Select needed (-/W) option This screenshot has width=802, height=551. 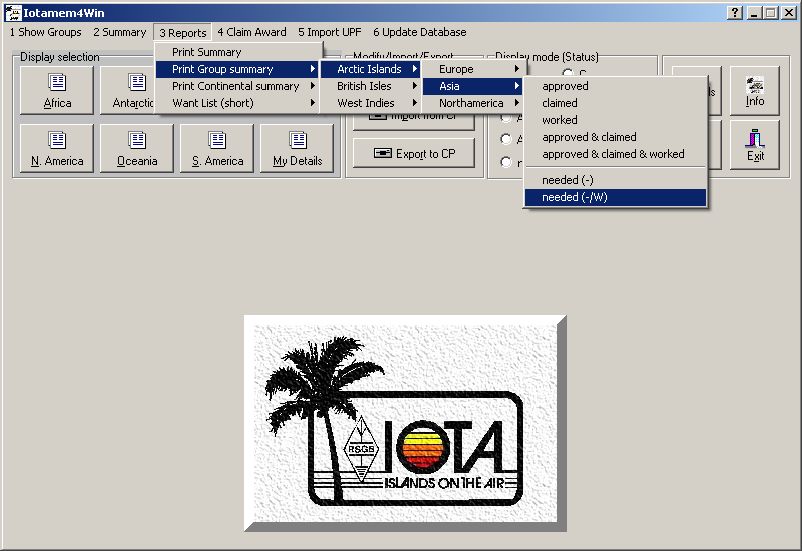click(615, 197)
